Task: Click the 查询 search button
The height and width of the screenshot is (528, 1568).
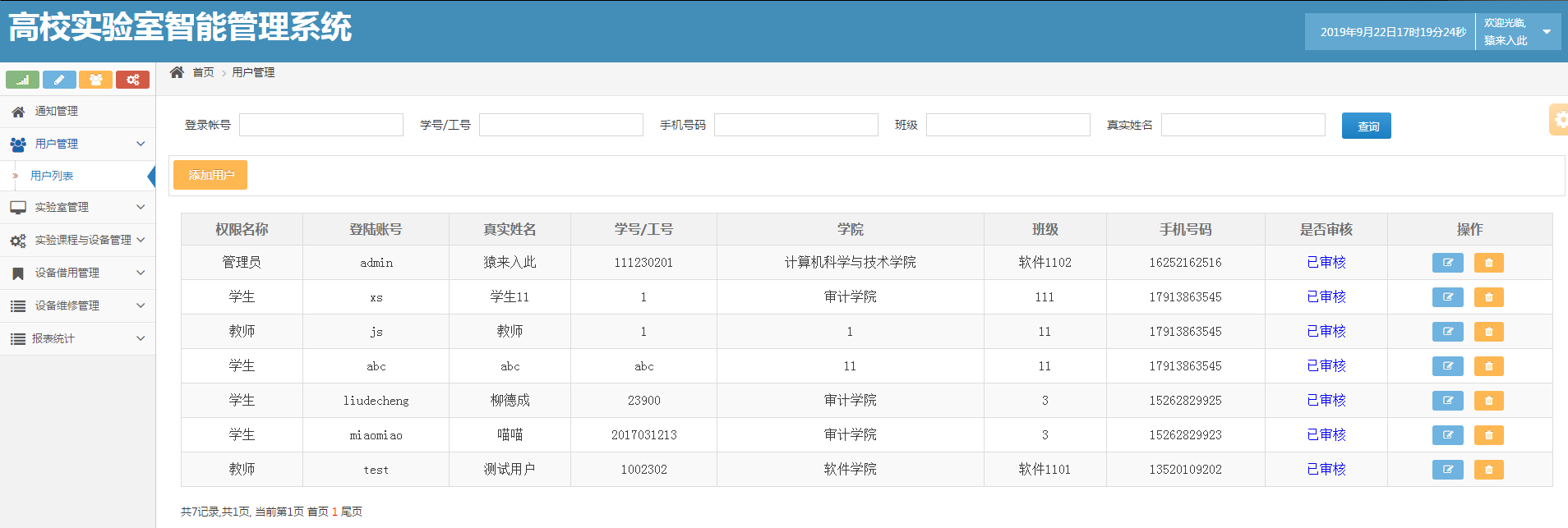Action: pos(1366,126)
